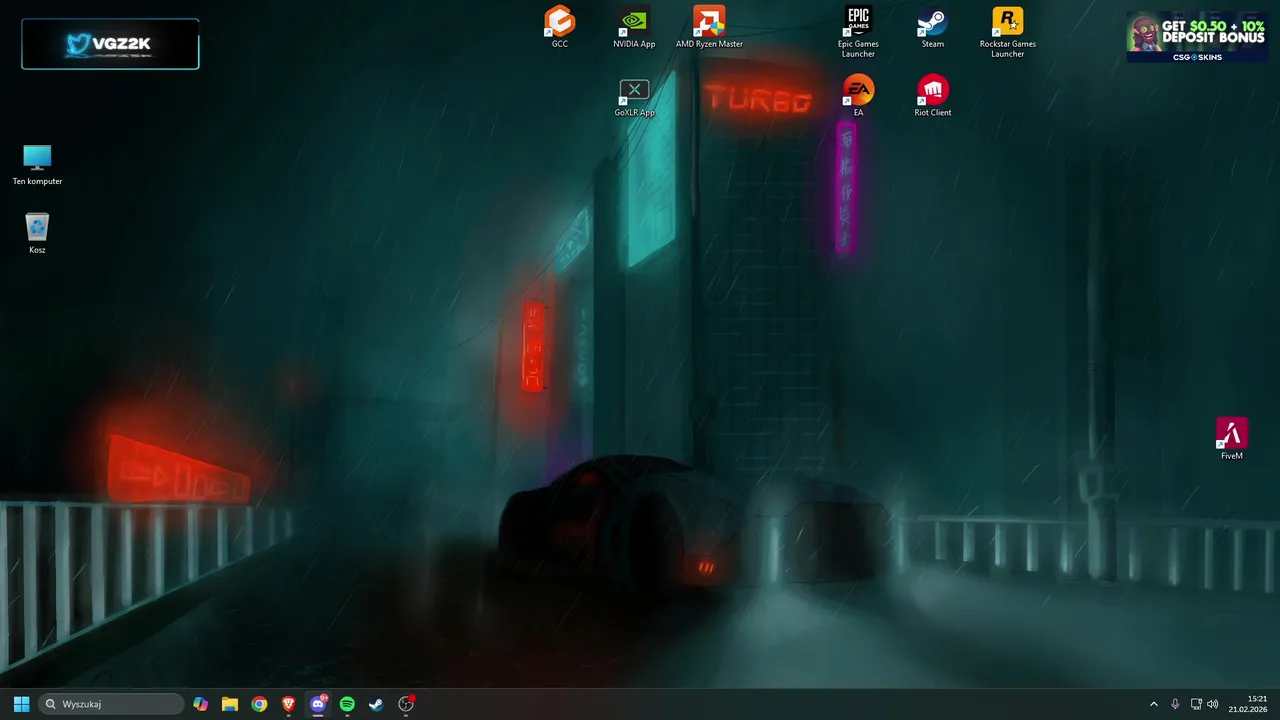
Task: Select the Kosz recycle bin icon
Action: click(x=37, y=233)
